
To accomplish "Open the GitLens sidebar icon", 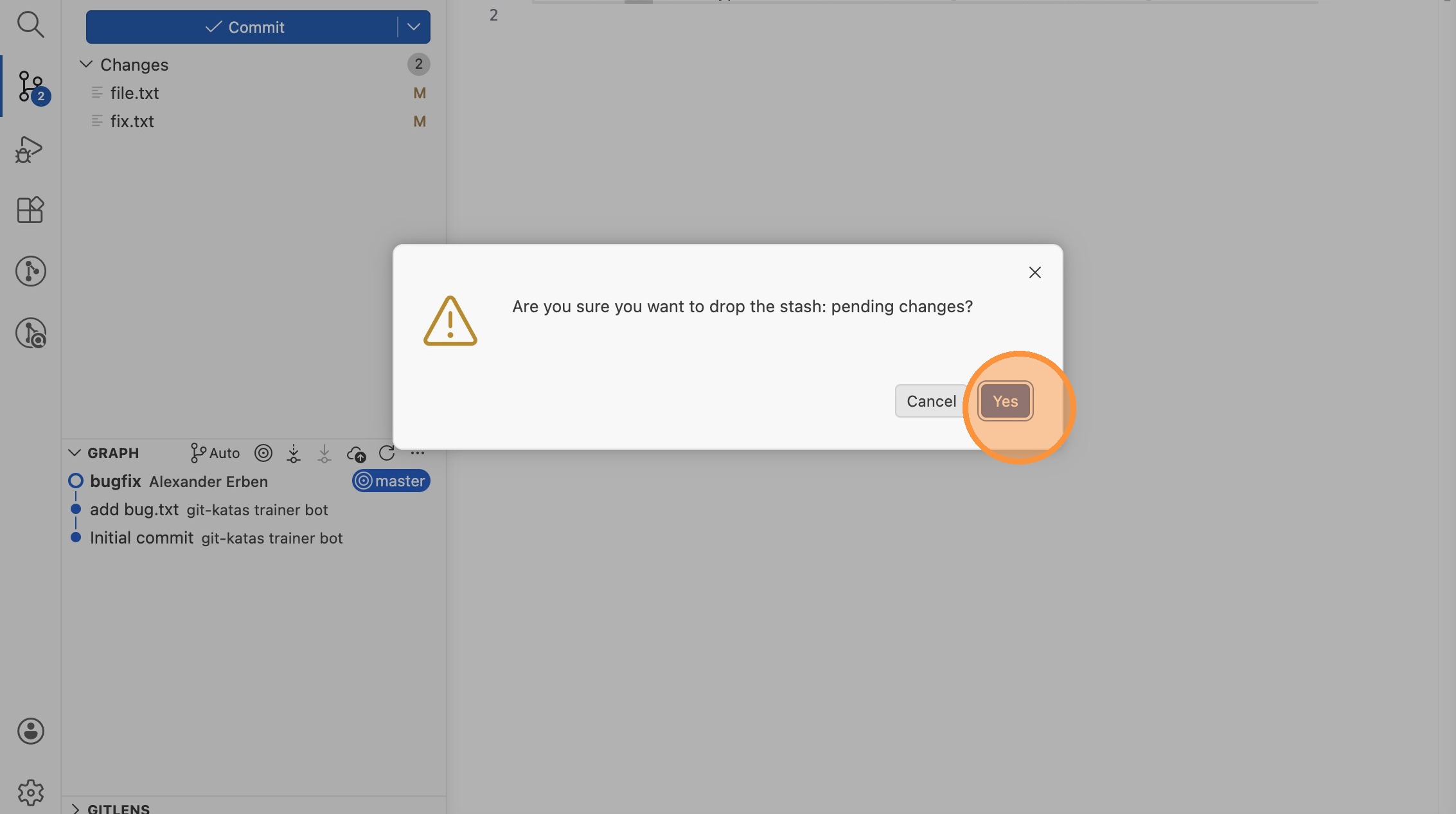I will click(x=30, y=271).
